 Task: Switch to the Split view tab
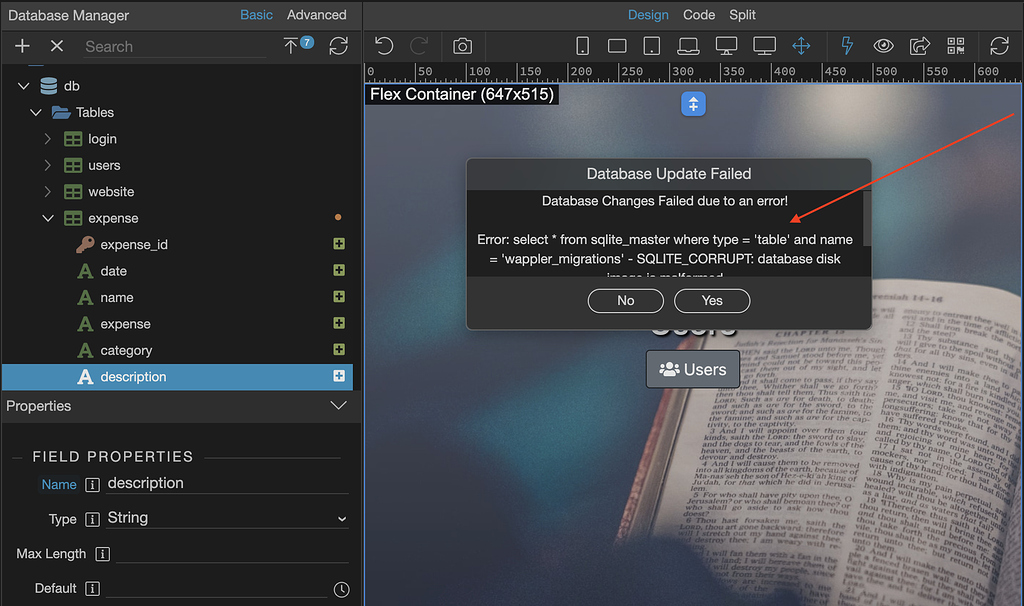pyautogui.click(x=742, y=15)
